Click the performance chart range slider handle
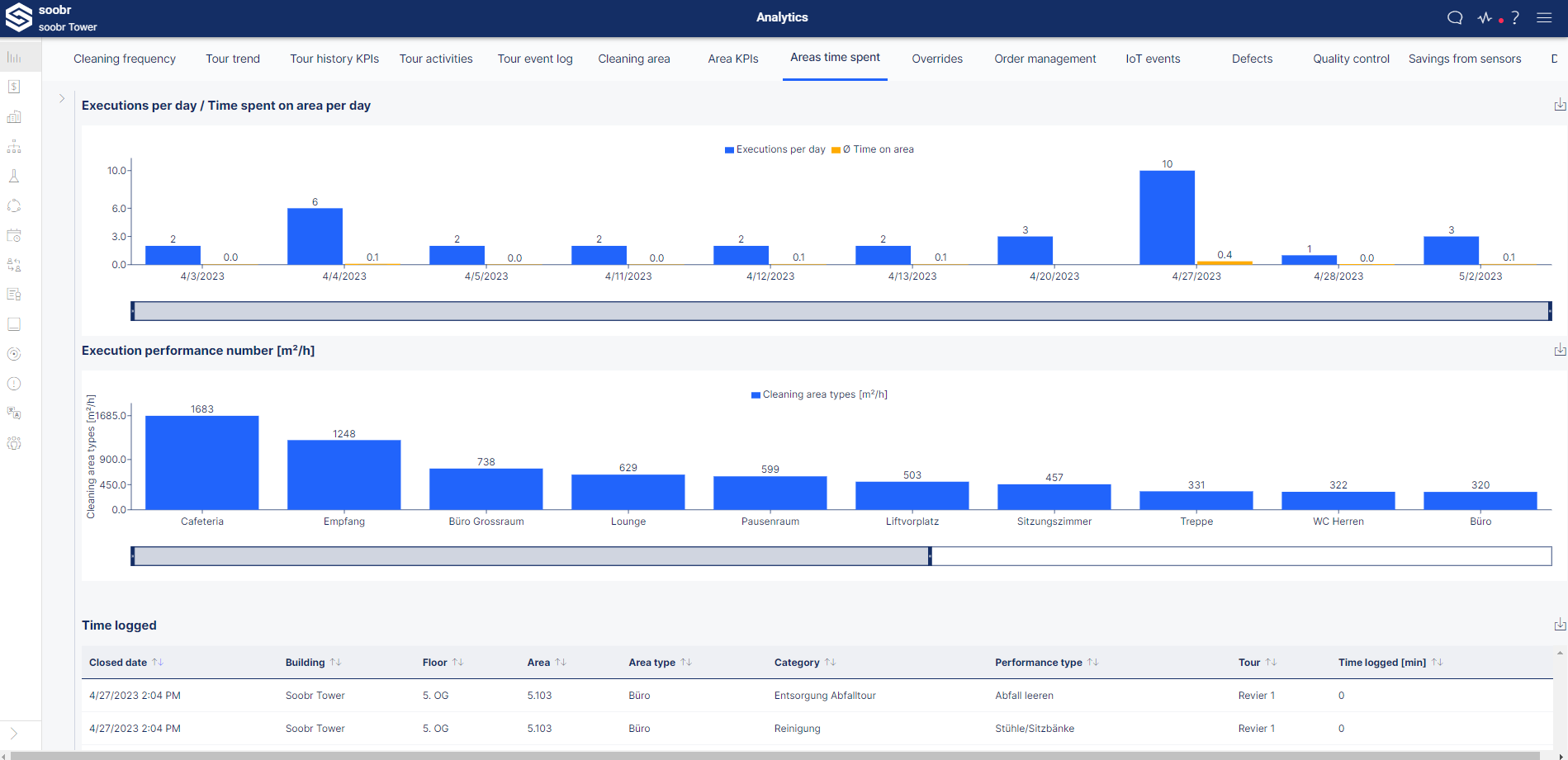 930,556
